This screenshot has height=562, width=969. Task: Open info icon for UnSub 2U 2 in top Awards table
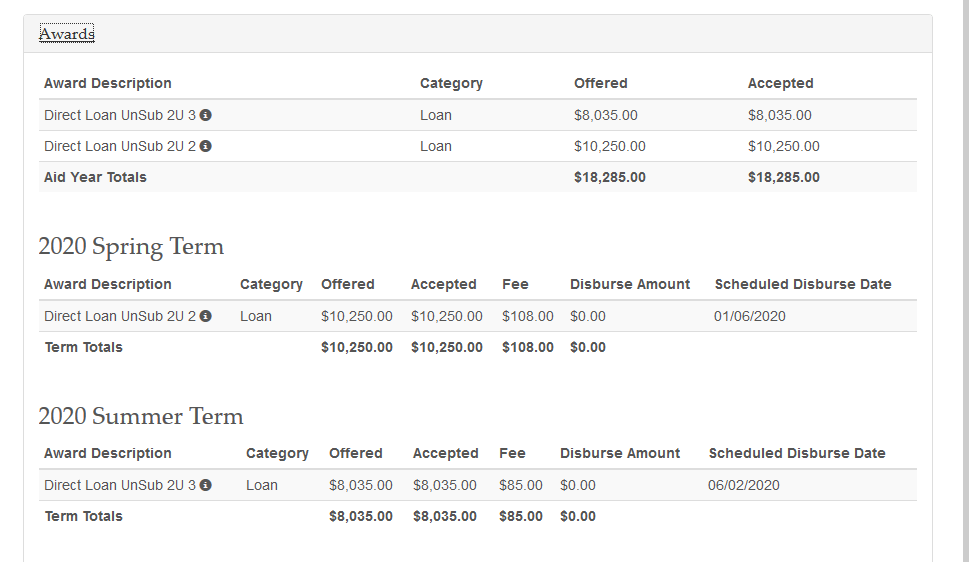pos(206,146)
